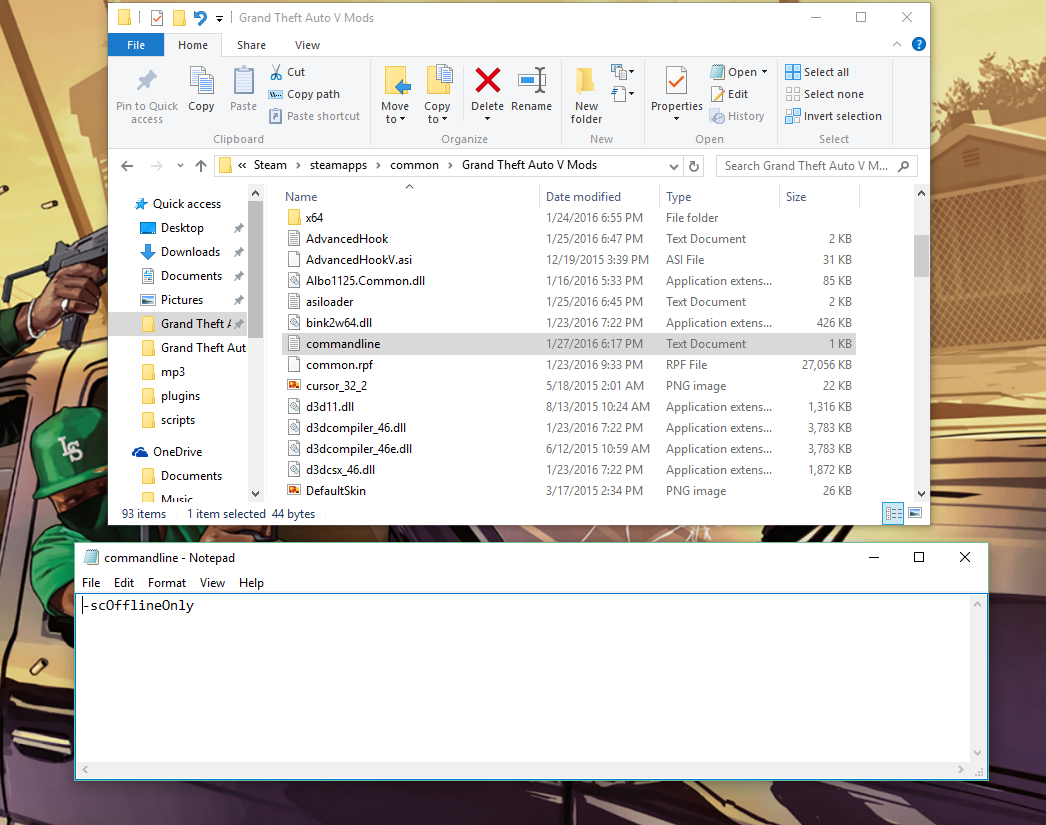Click the navigation pane scrollbar thumb
This screenshot has height=825, width=1046.
pyautogui.click(x=255, y=269)
